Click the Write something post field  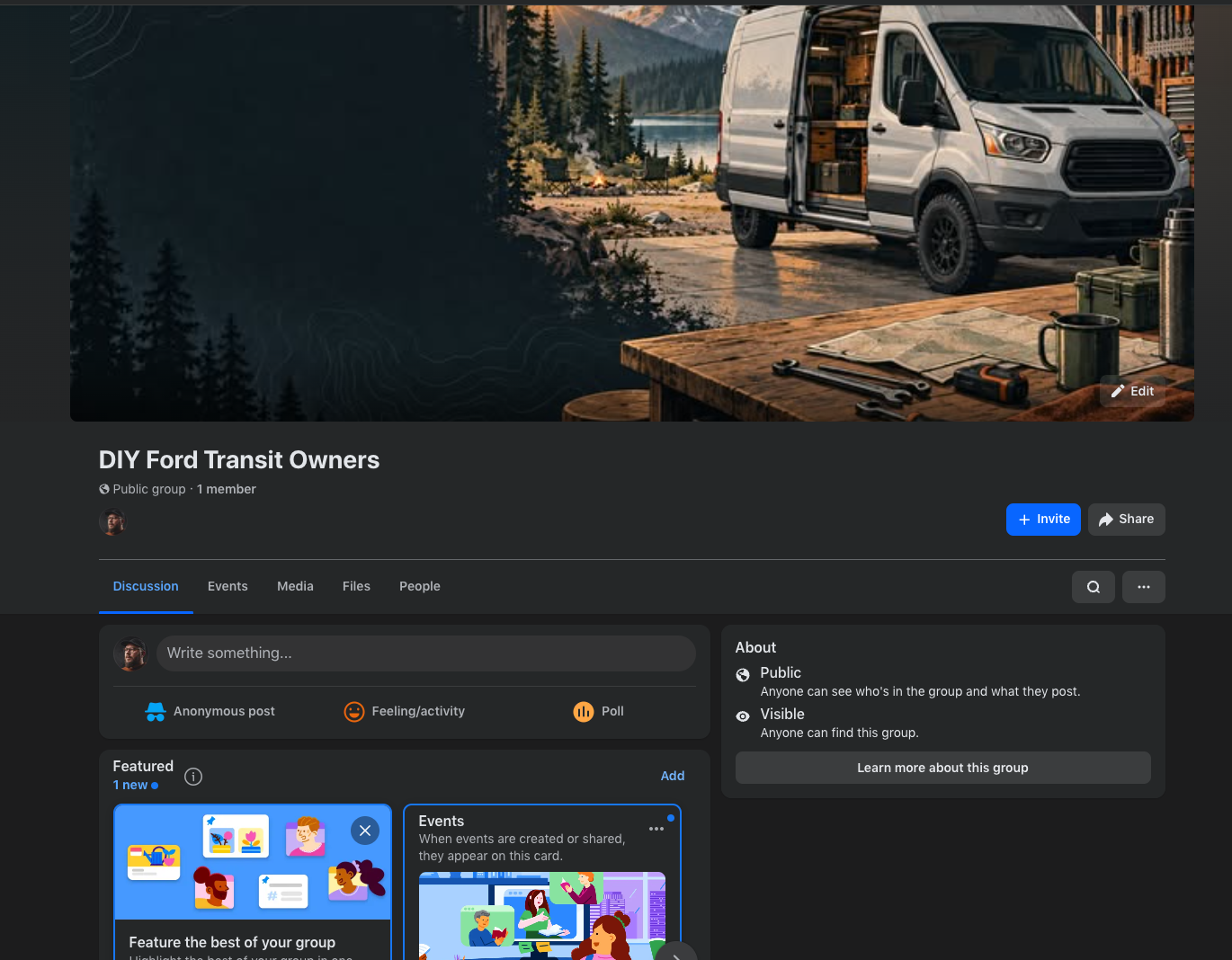[x=426, y=653]
